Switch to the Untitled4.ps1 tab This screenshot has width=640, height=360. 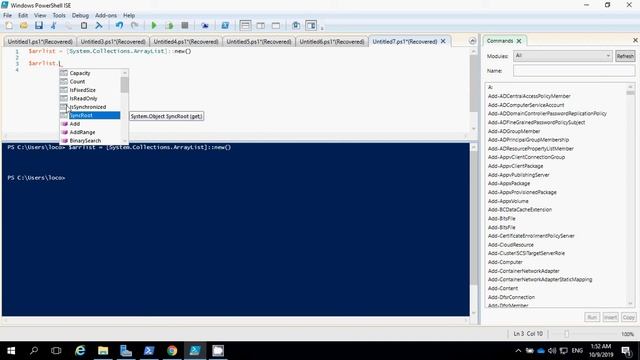(186, 42)
